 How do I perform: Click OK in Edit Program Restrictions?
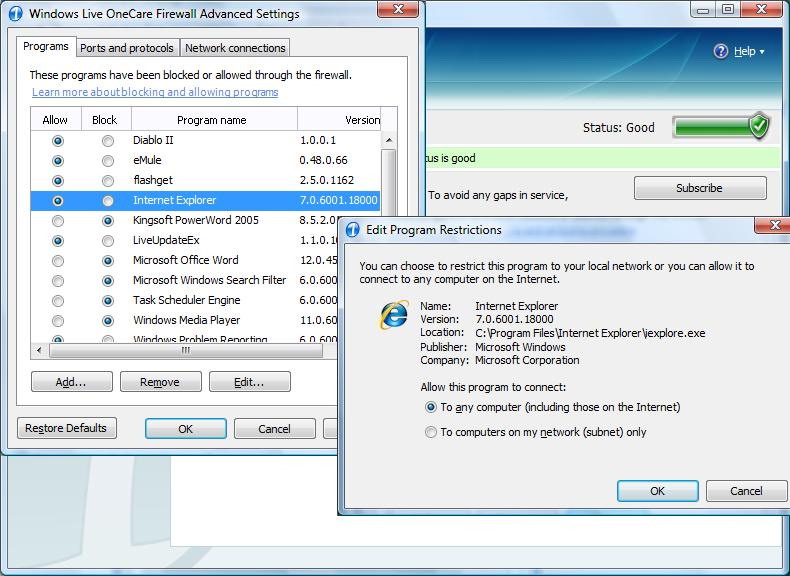[x=657, y=491]
